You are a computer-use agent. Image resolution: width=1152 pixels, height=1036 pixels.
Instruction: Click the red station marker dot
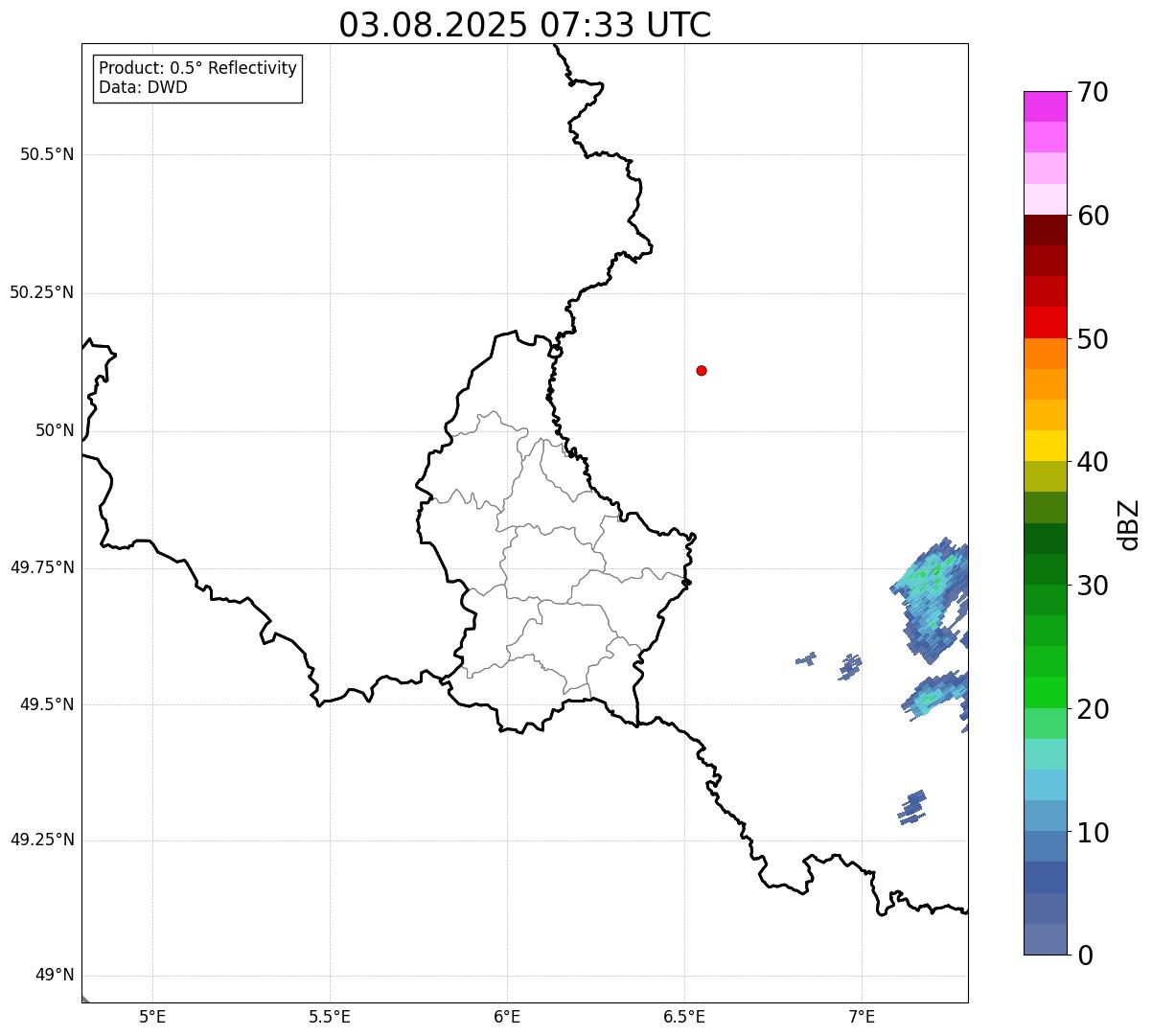(x=702, y=370)
